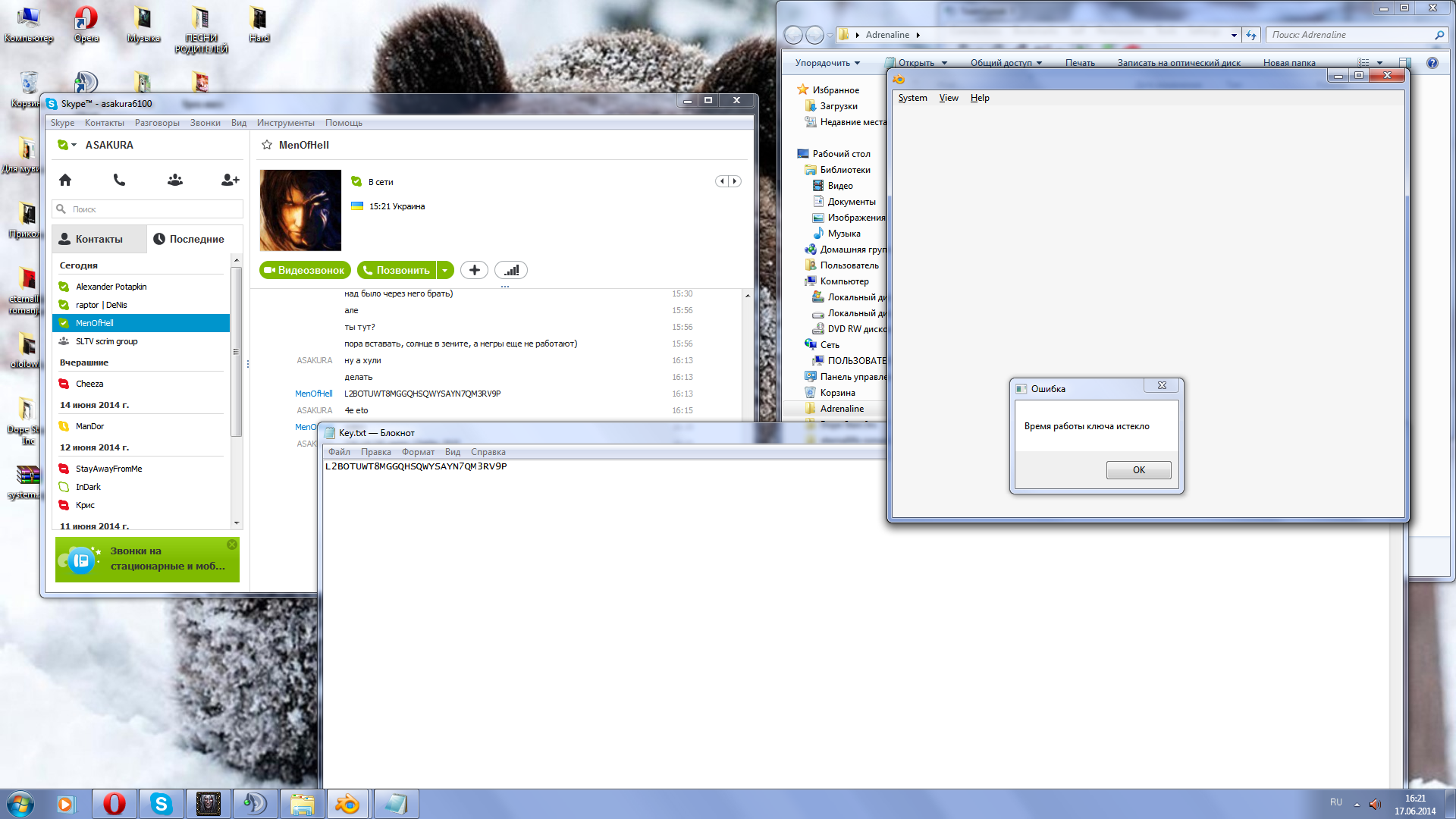
Task: Select Музыка in Explorer navigation pane
Action: coord(843,234)
